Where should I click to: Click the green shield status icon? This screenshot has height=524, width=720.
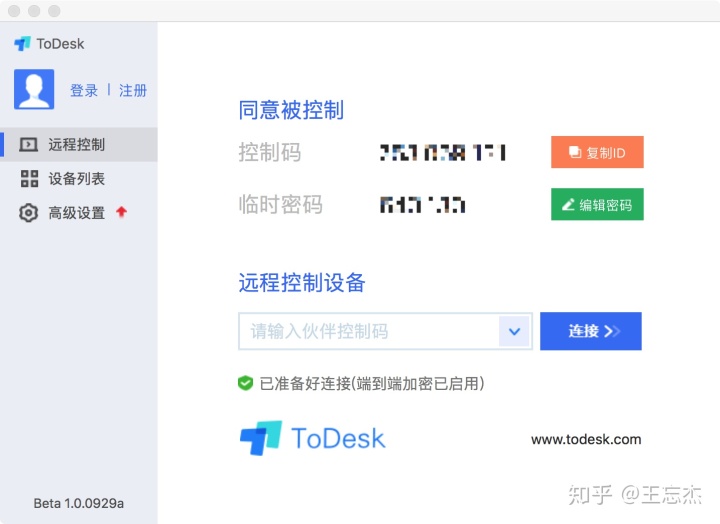point(246,383)
